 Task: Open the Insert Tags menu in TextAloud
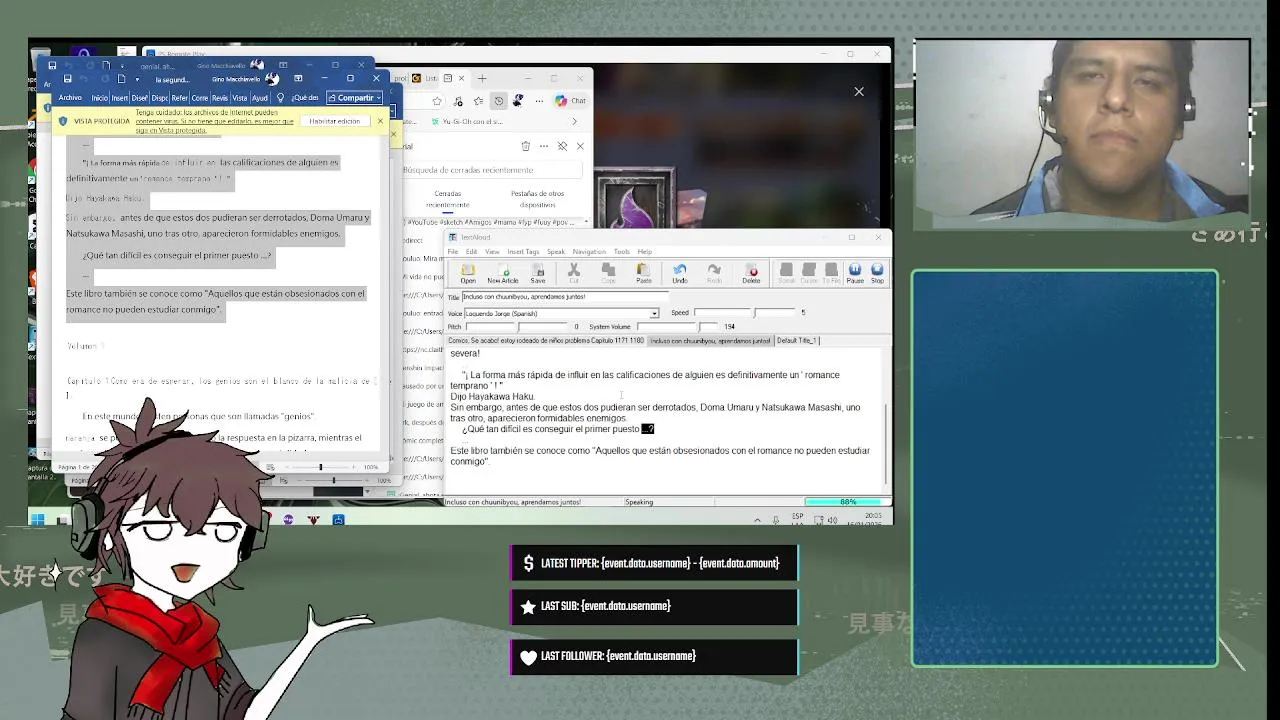click(523, 252)
